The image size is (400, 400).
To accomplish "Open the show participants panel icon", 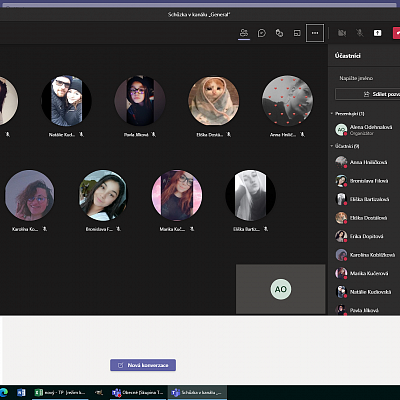I will (244, 33).
